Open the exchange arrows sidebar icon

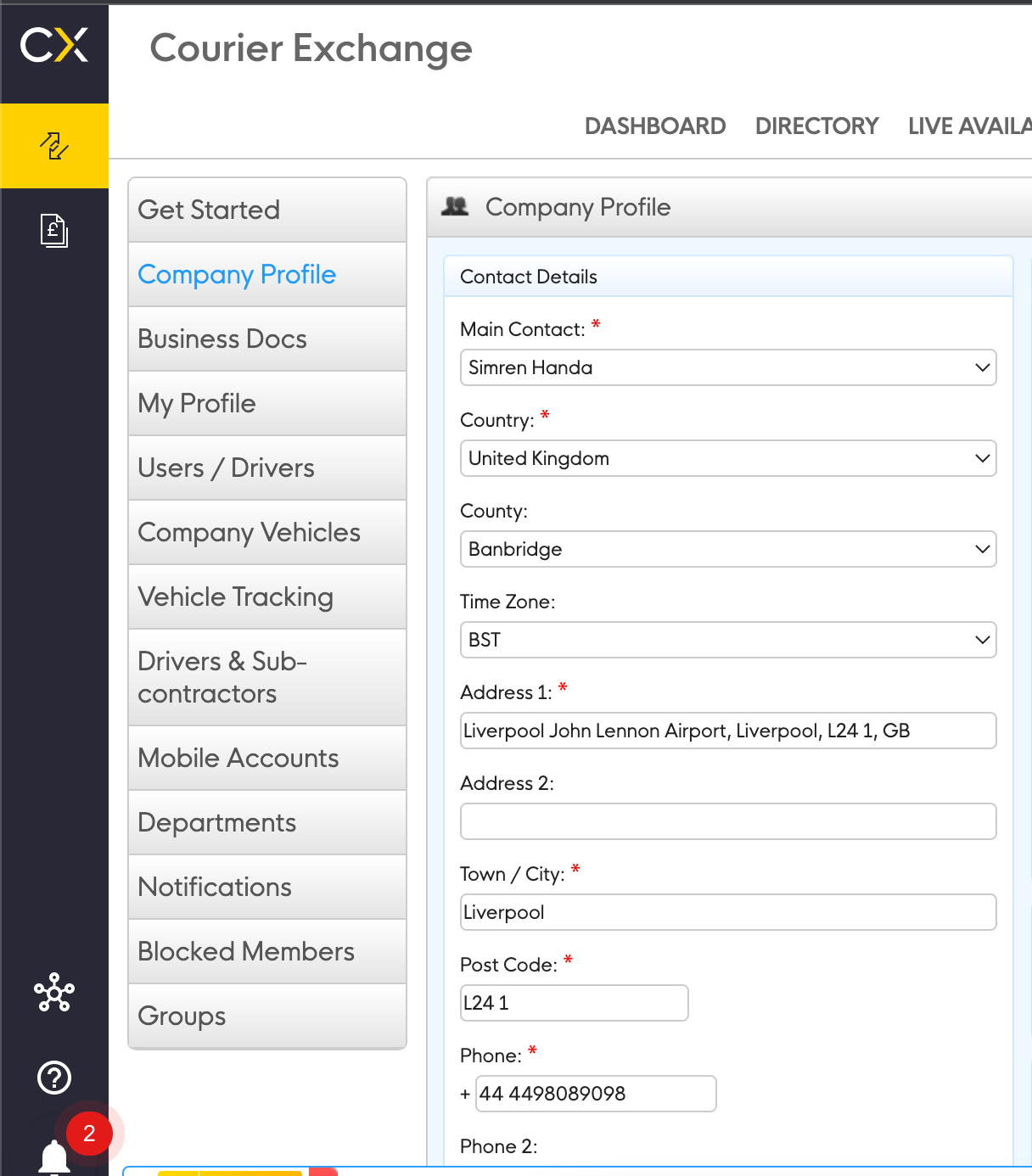pyautogui.click(x=54, y=146)
